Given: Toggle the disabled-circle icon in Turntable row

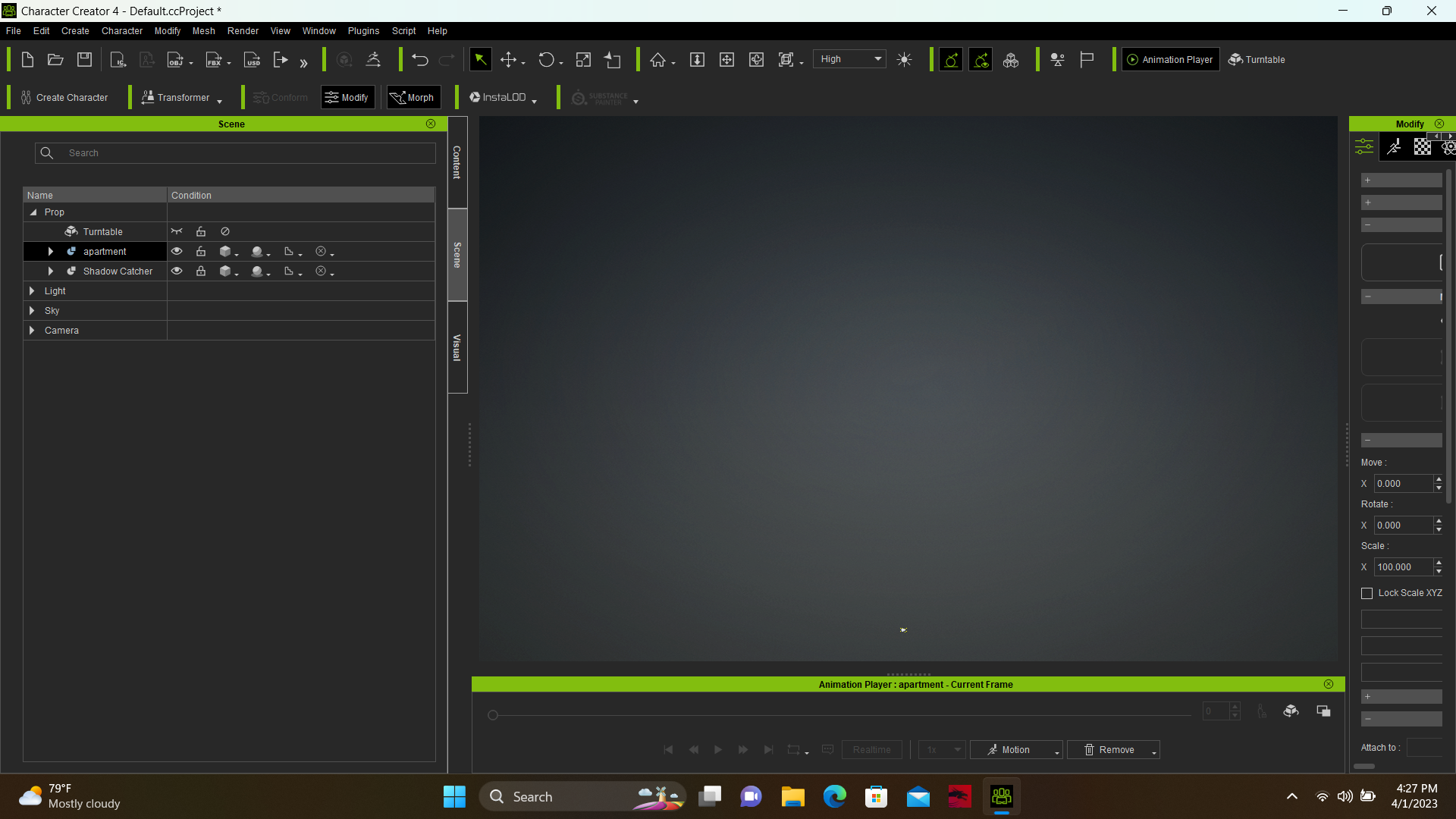Looking at the screenshot, I should pos(225,231).
